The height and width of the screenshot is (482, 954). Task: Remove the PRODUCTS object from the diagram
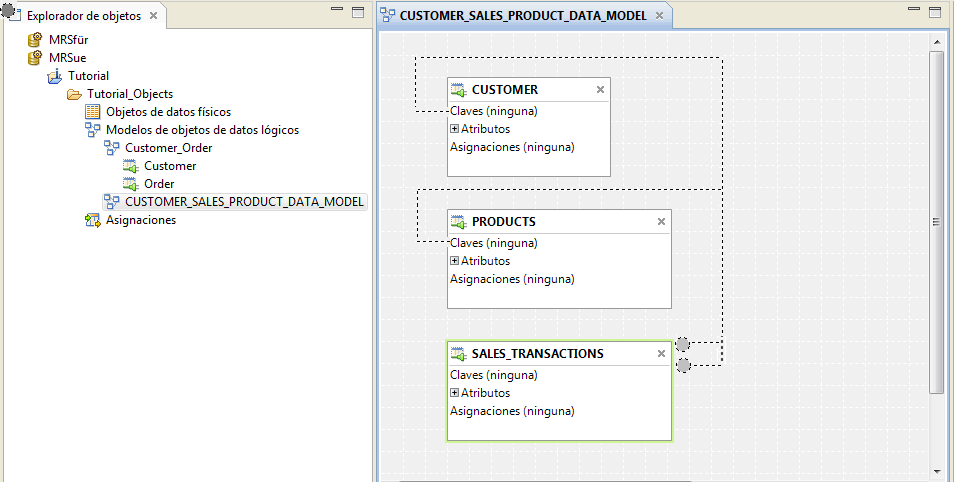click(661, 222)
